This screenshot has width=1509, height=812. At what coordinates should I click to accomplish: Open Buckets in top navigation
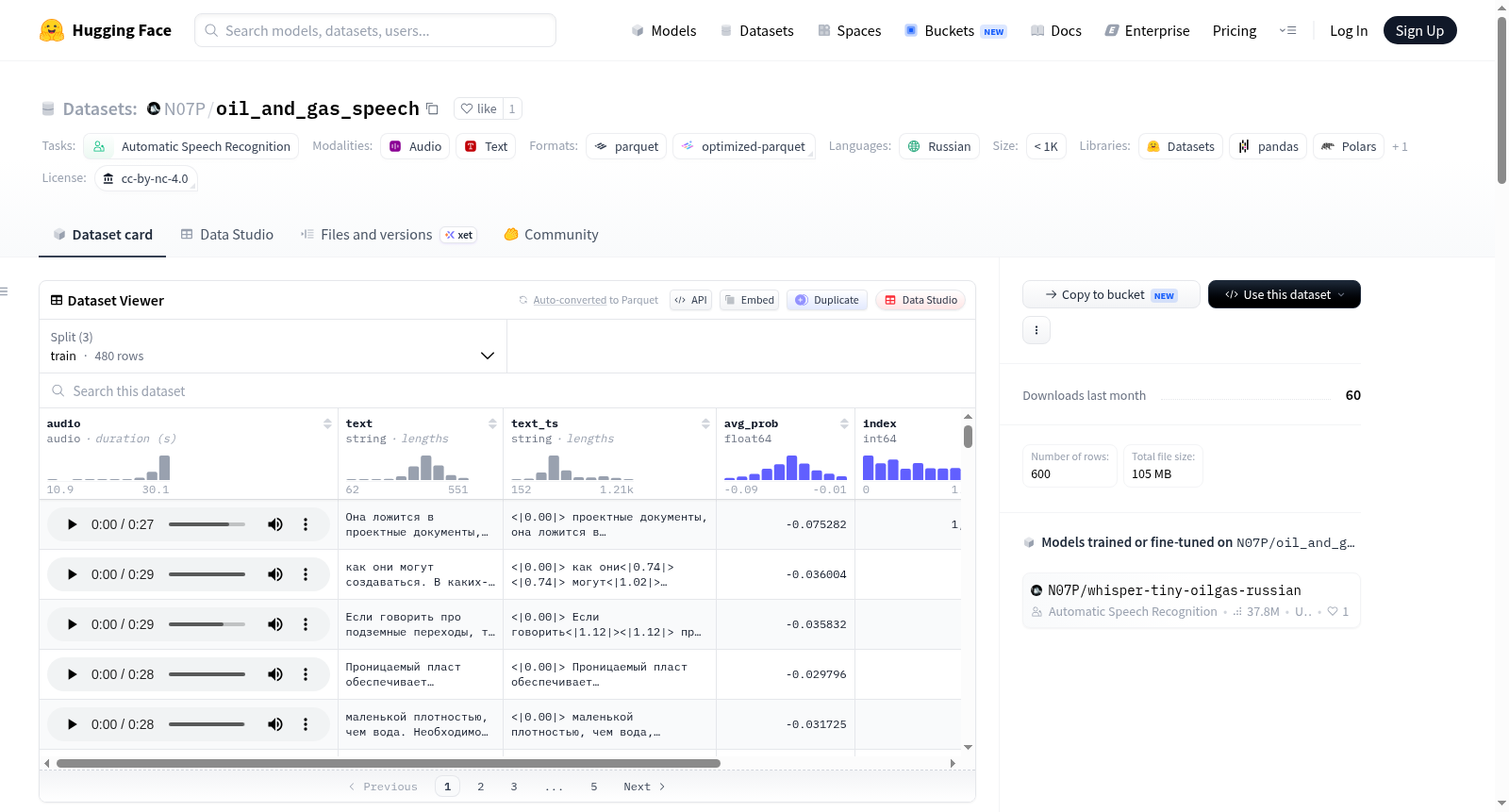coord(956,31)
